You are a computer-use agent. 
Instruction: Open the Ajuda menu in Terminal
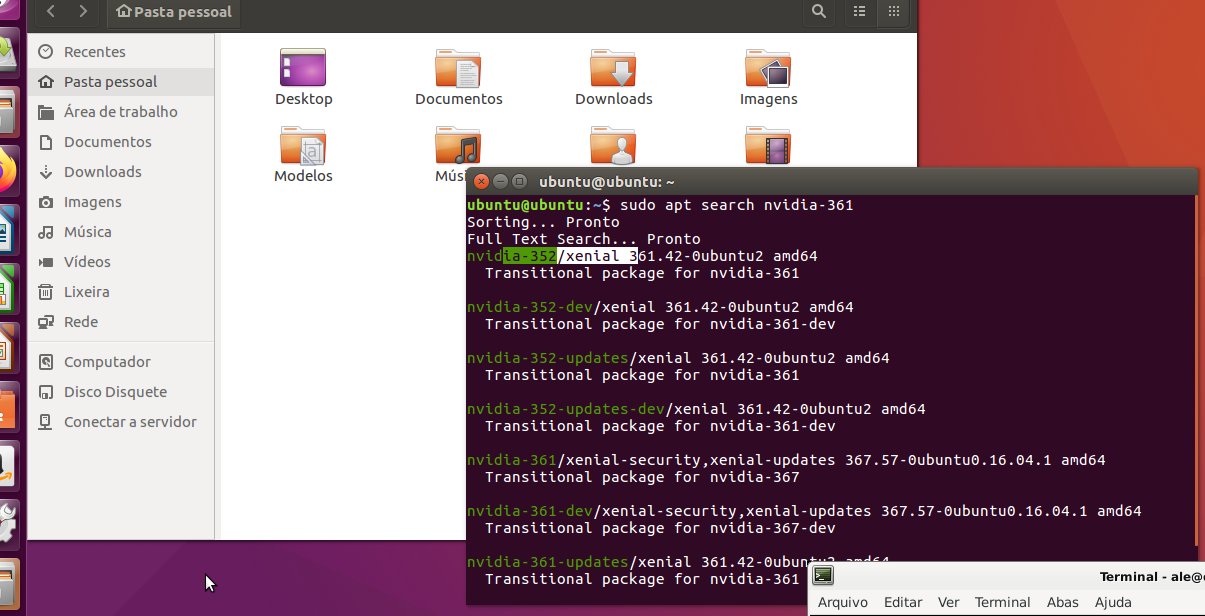pos(1114,602)
